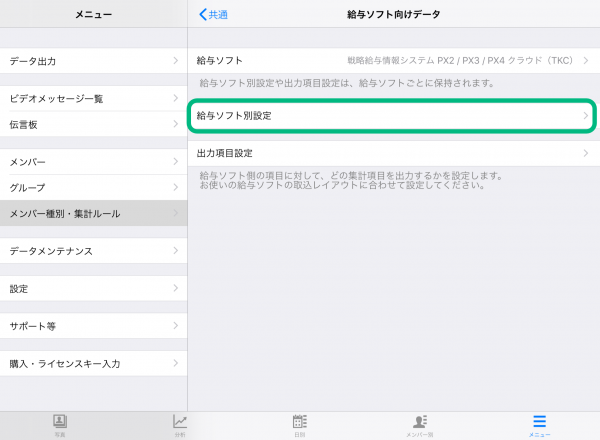Open 出力項目設定 row
Viewport: 600px width, 440px height.
click(x=392, y=153)
